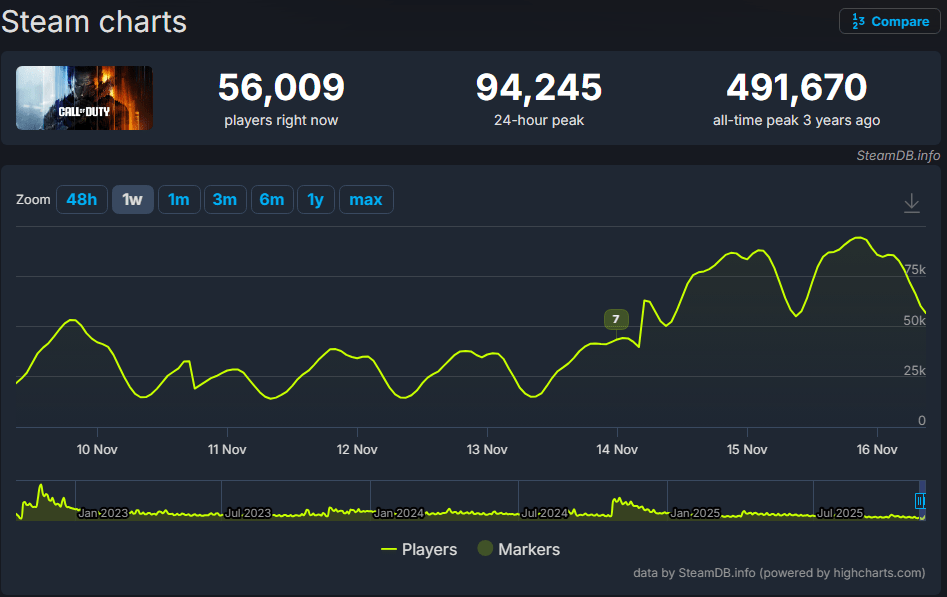Click the SteamDB.info watermark below stats
The image size is (947, 597).
pyautogui.click(x=897, y=156)
